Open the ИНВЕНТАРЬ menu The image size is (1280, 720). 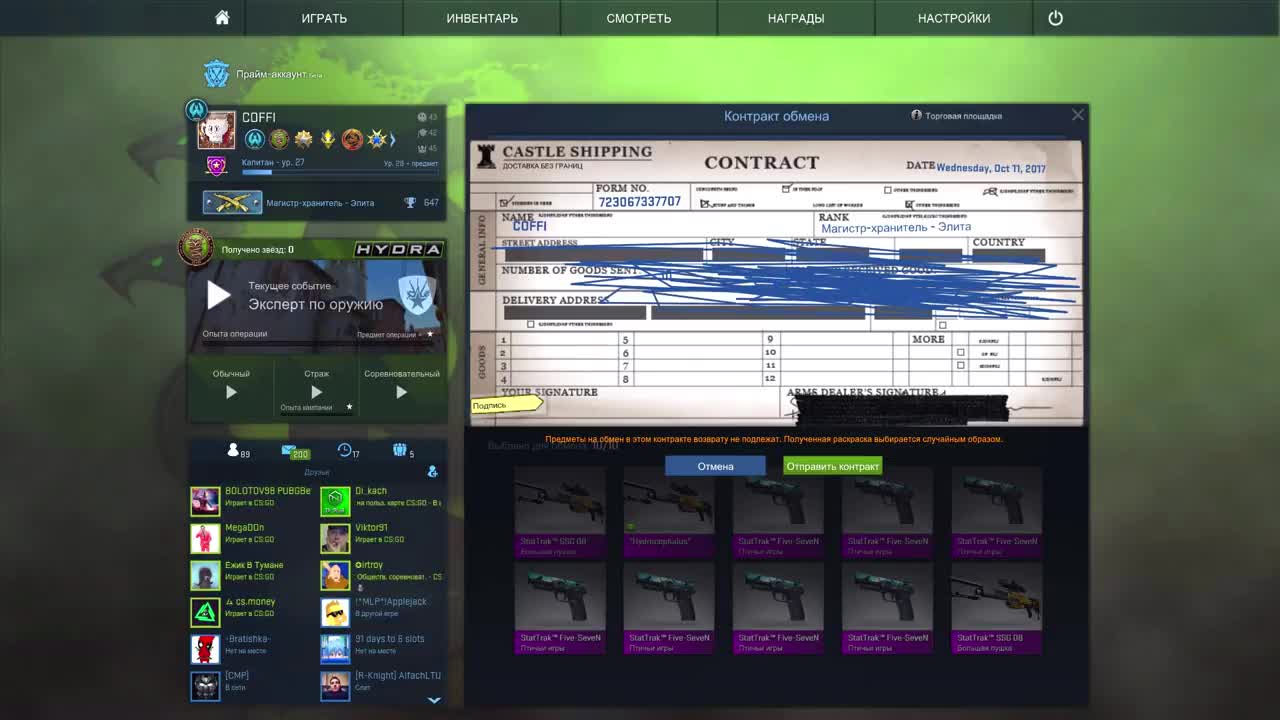click(x=482, y=18)
